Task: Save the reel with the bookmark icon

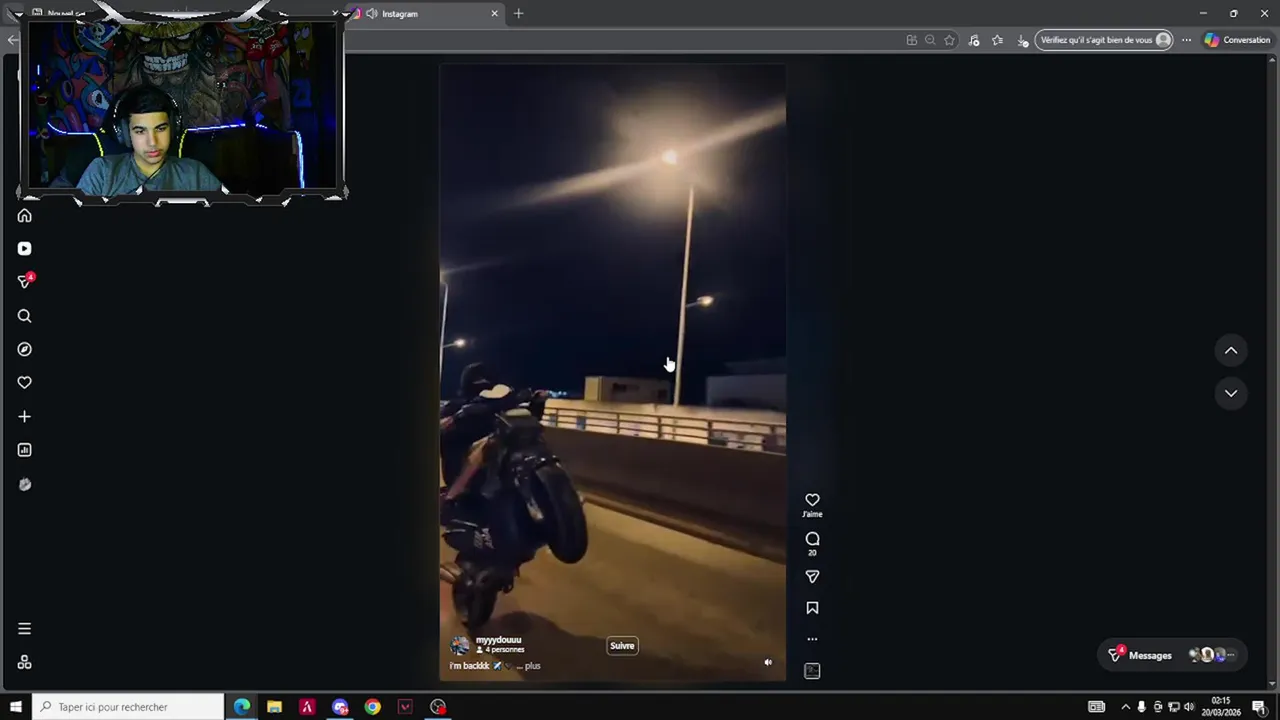Action: click(812, 608)
